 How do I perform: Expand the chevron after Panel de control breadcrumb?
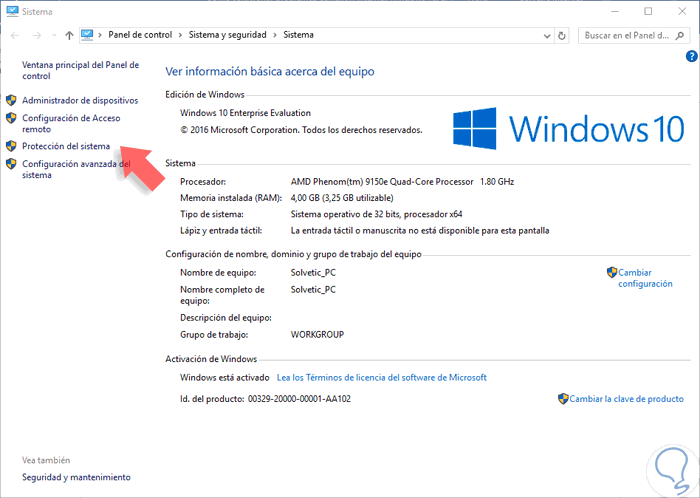pyautogui.click(x=180, y=35)
